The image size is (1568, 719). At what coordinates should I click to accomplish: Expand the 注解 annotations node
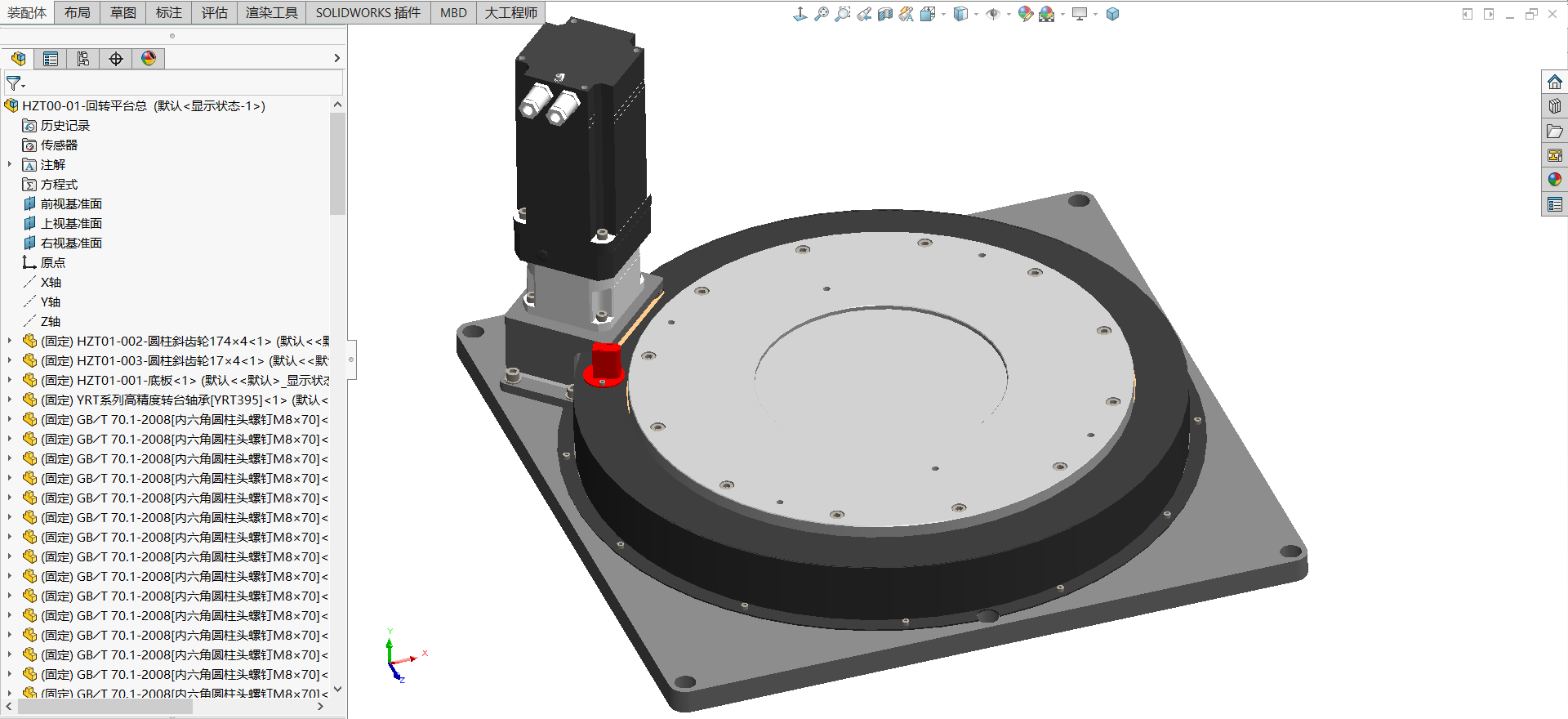[x=10, y=164]
